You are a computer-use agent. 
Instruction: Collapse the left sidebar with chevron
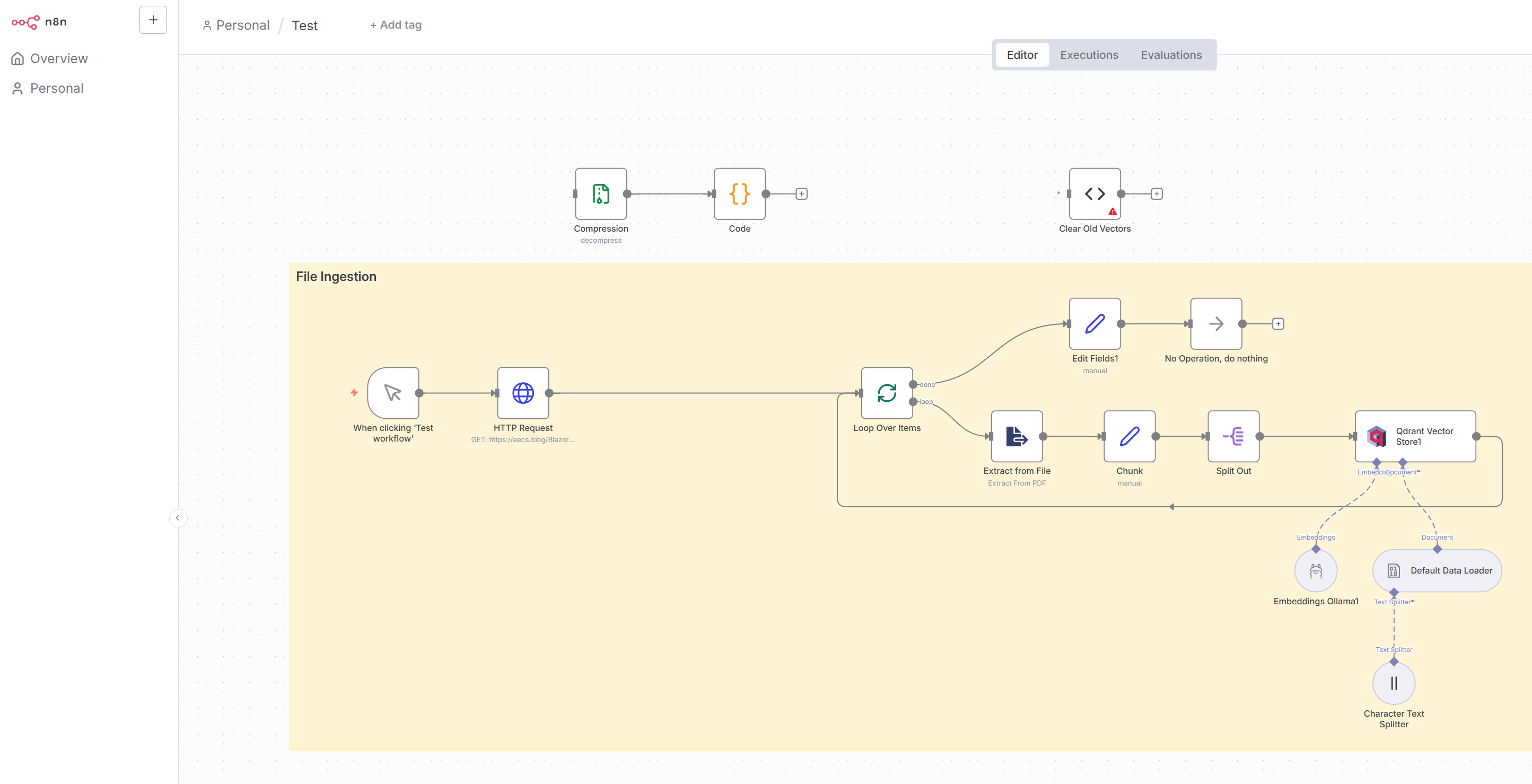[178, 518]
